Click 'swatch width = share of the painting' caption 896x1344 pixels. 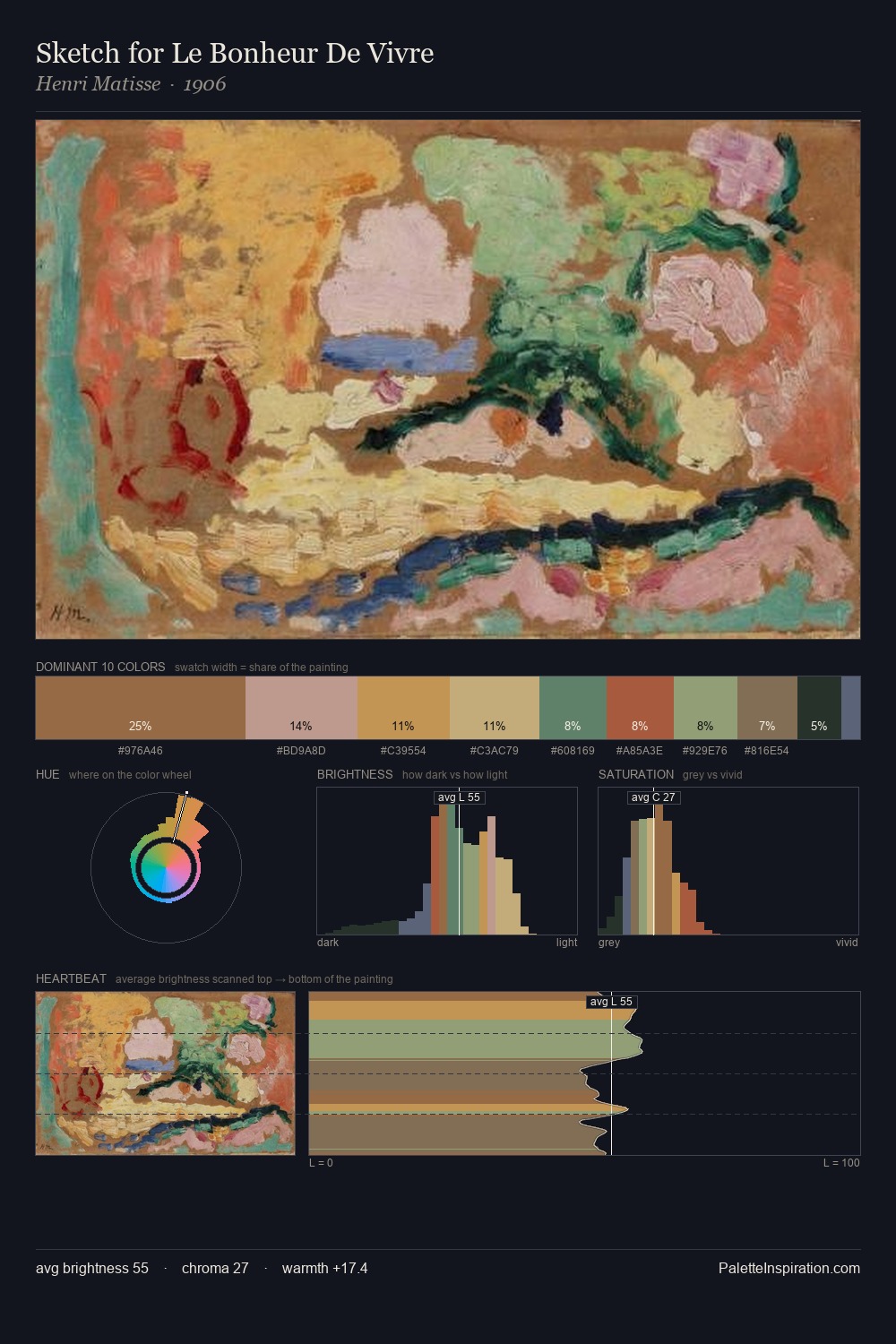262,668
